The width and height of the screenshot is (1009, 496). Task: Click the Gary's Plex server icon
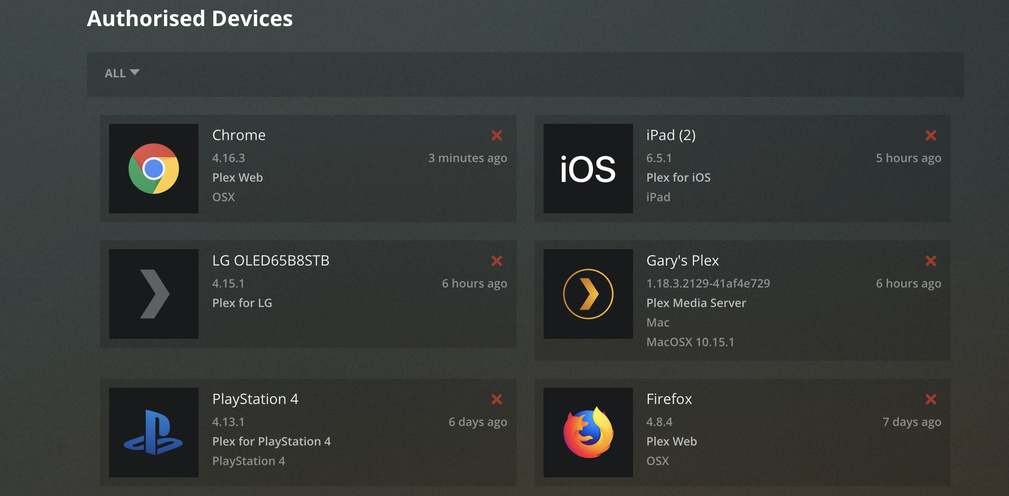588,294
